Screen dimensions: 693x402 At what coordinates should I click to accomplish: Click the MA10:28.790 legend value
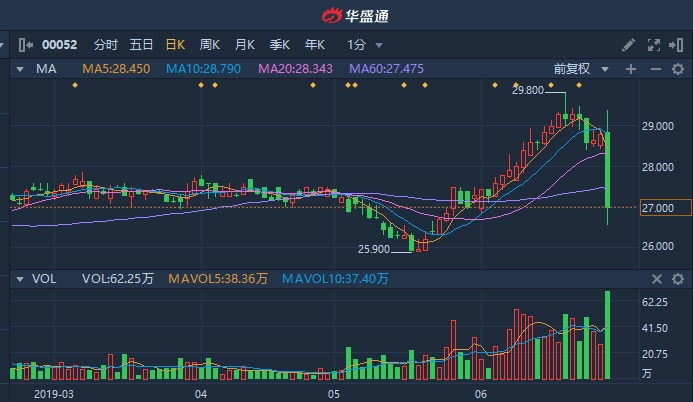point(203,69)
